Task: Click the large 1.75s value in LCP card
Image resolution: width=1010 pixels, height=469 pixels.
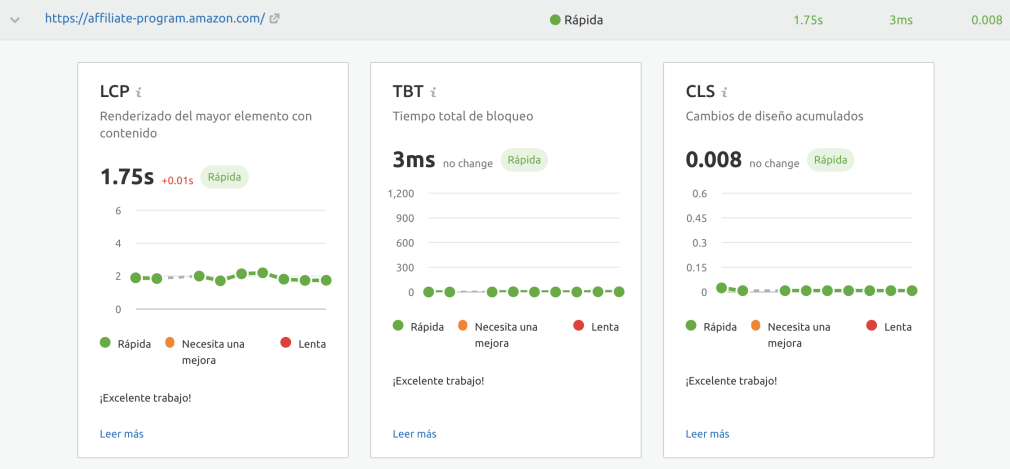Action: click(x=127, y=177)
